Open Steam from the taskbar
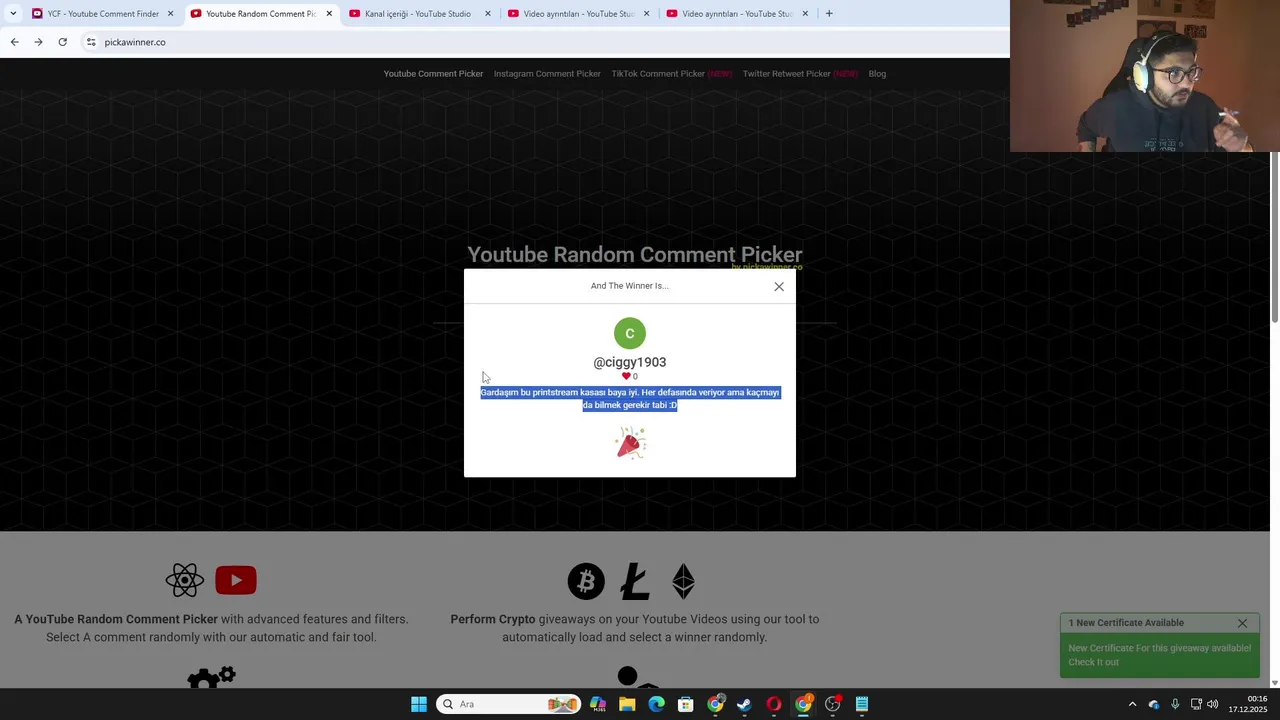Viewport: 1280px width, 720px height. click(744, 704)
